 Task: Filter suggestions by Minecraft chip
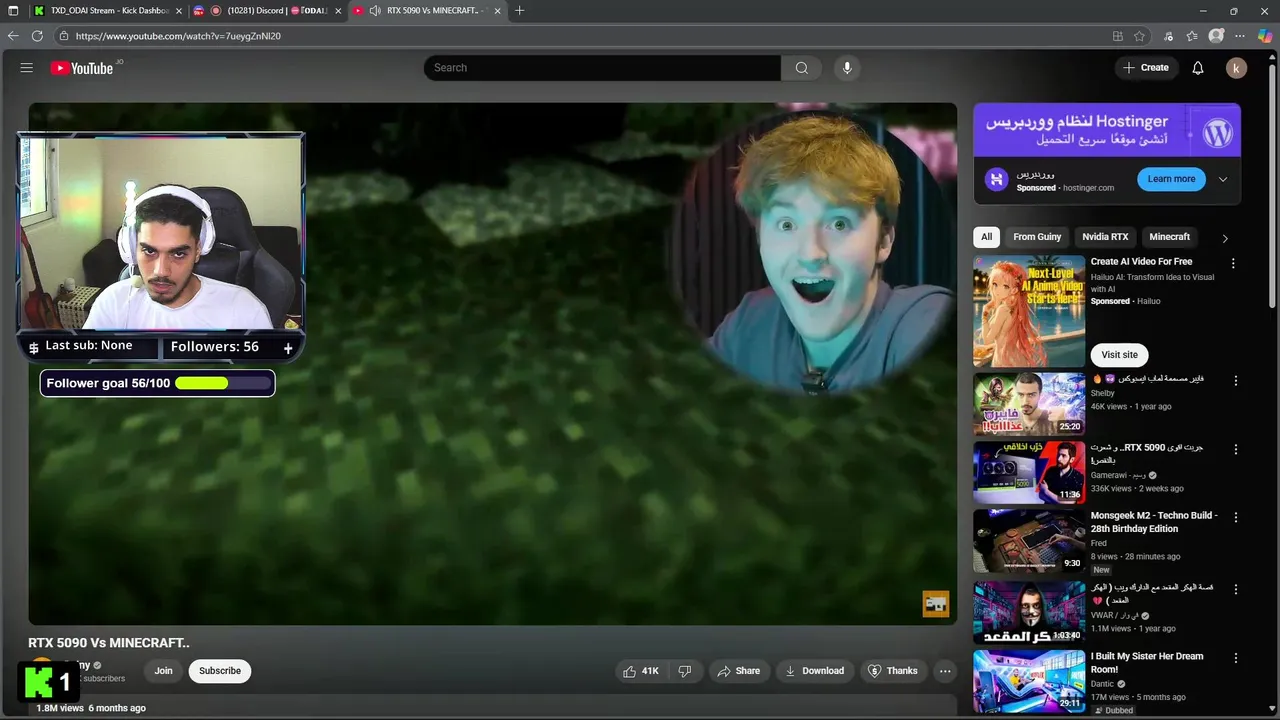pyautogui.click(x=1169, y=237)
